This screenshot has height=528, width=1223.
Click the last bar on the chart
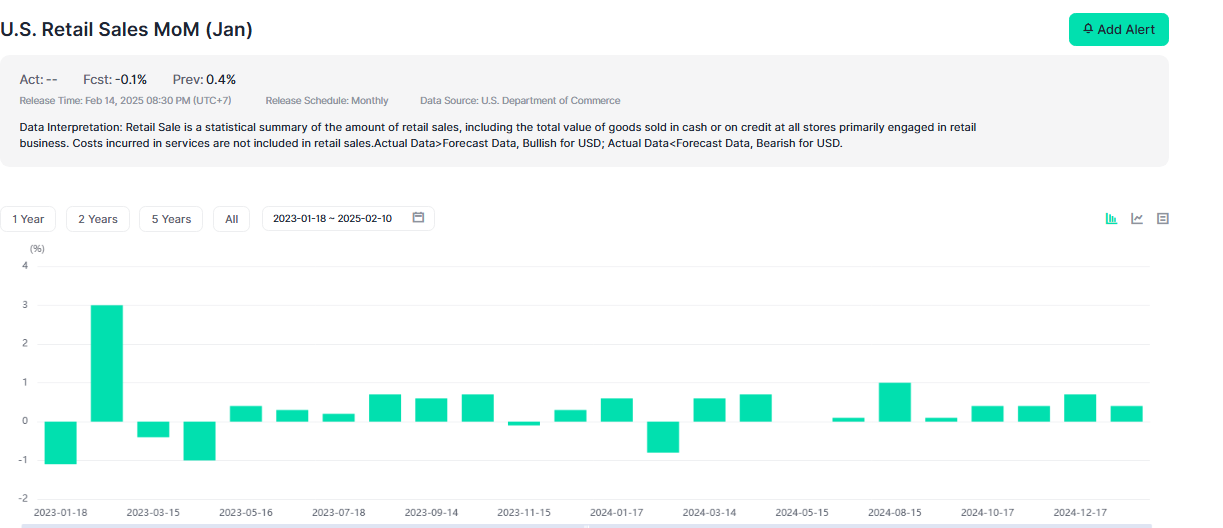[x=1126, y=414]
